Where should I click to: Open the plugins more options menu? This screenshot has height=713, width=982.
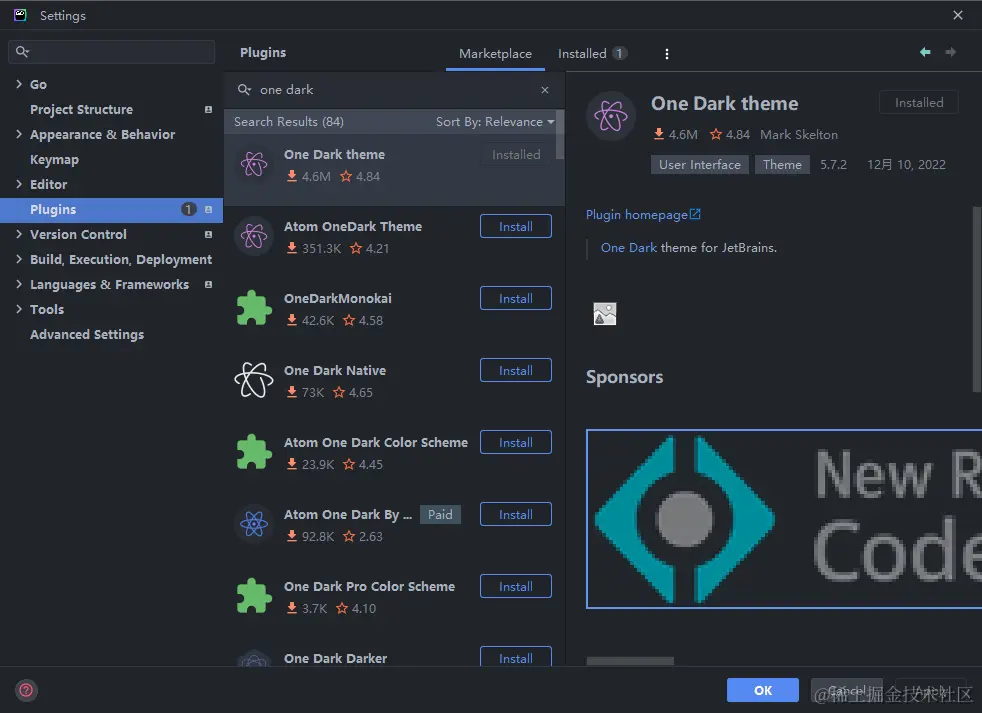666,54
